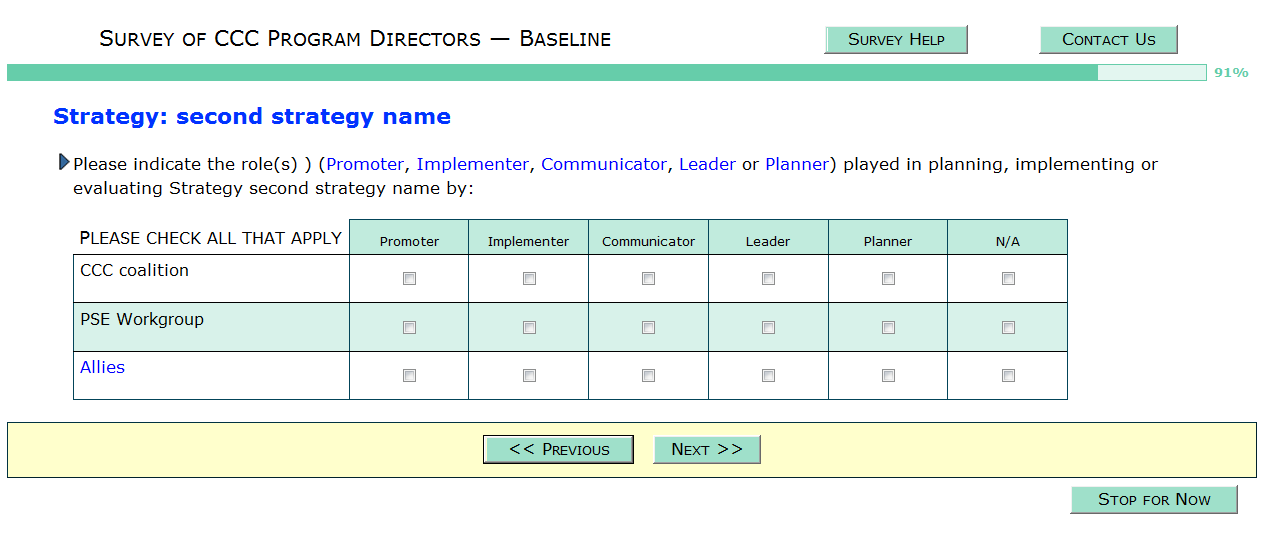
Task: Check N/A for CCC coalition
Action: pos(1008,279)
